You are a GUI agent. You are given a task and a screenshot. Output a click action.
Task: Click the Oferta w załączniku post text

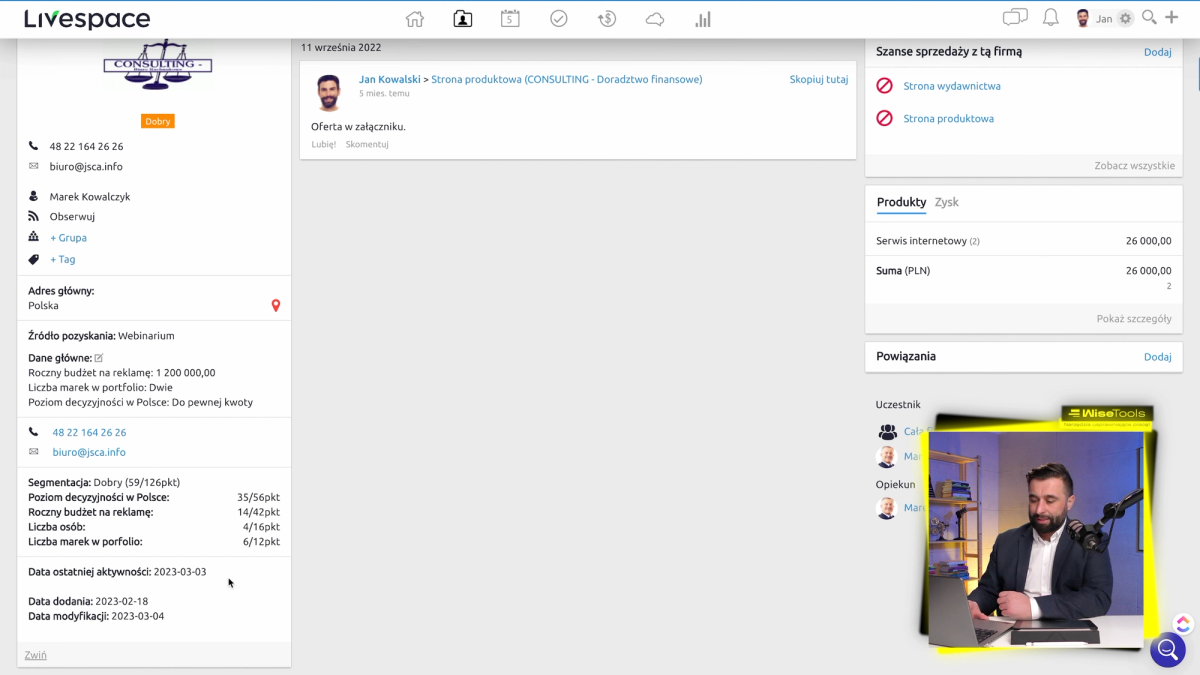tap(358, 127)
